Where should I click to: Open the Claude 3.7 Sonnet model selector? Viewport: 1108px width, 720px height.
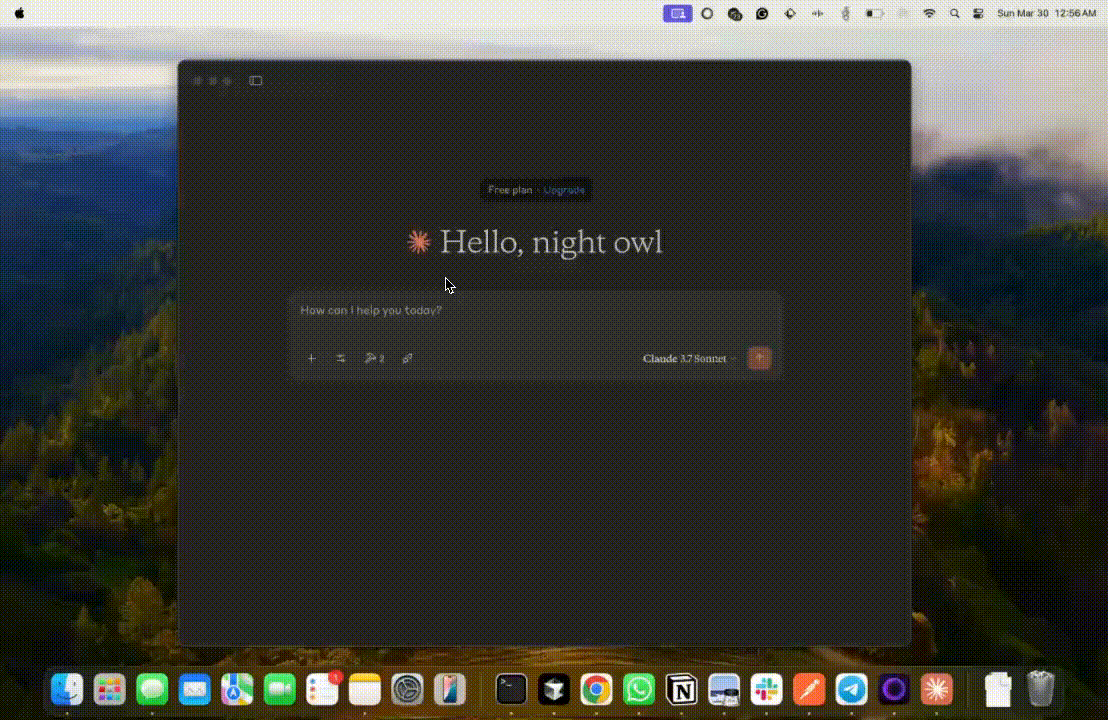689,358
